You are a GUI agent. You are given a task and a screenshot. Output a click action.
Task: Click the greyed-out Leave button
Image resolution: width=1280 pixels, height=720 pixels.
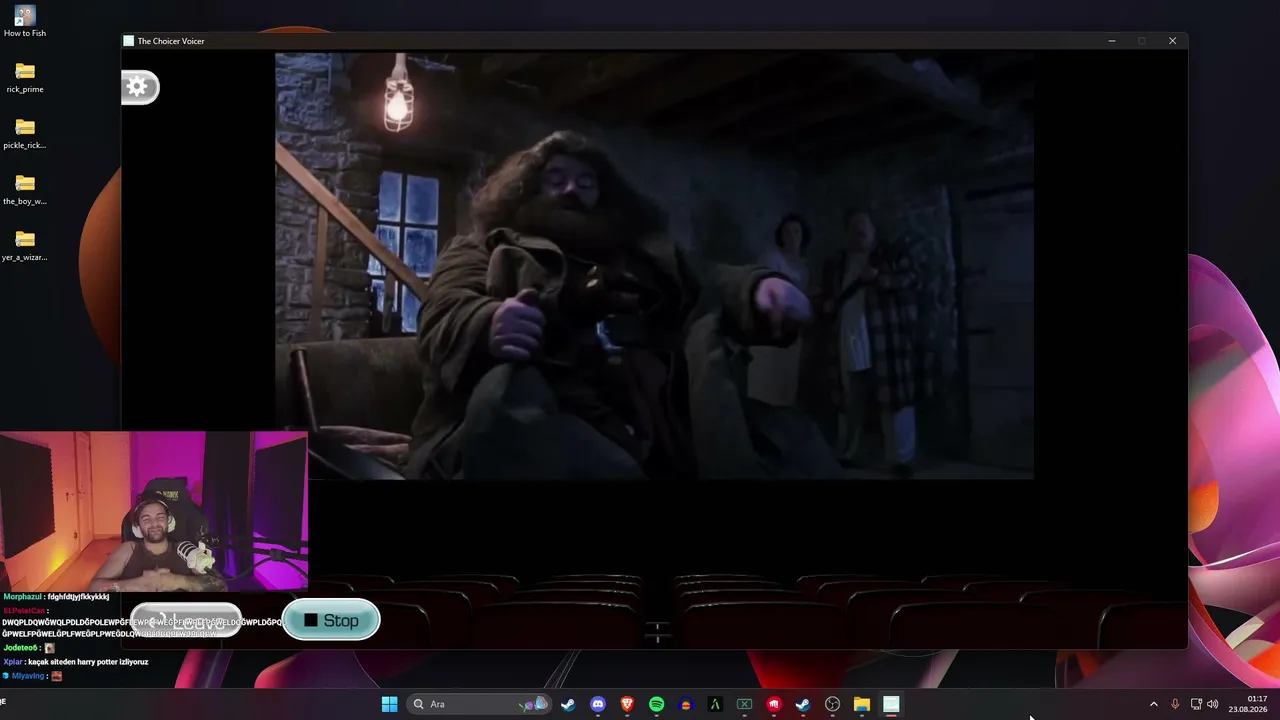186,620
